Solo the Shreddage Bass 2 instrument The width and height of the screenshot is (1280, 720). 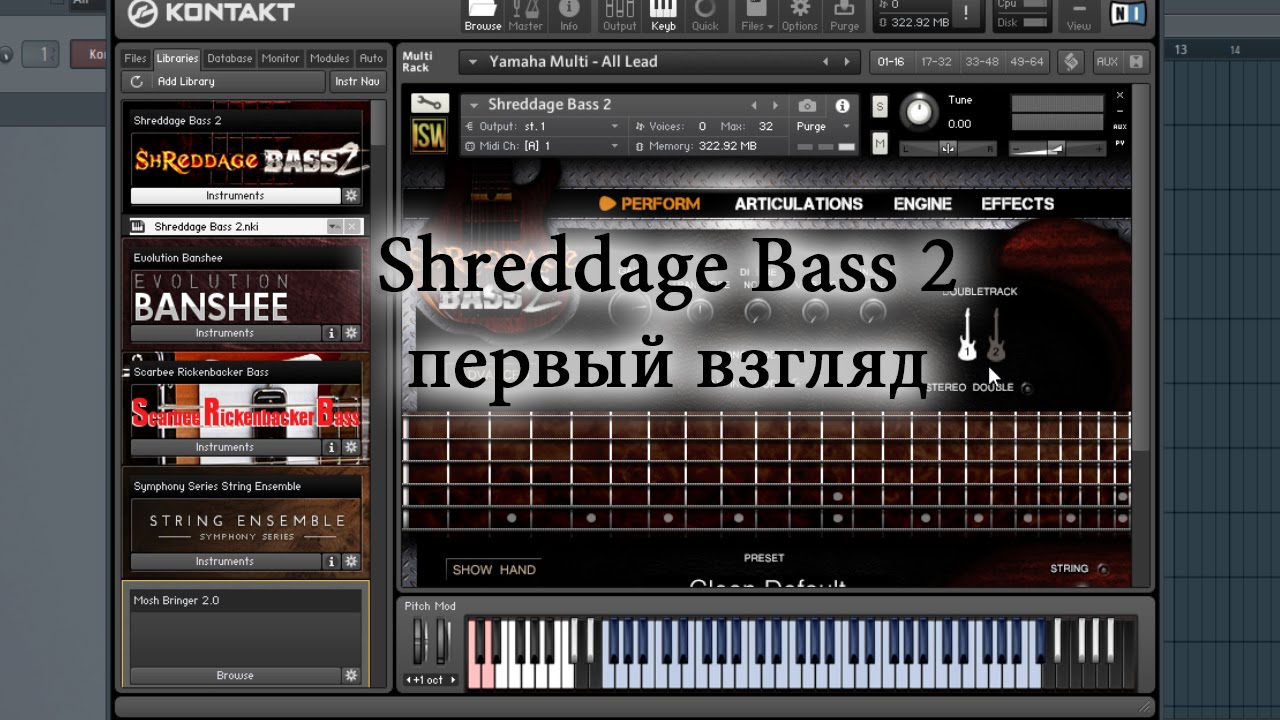(880, 107)
